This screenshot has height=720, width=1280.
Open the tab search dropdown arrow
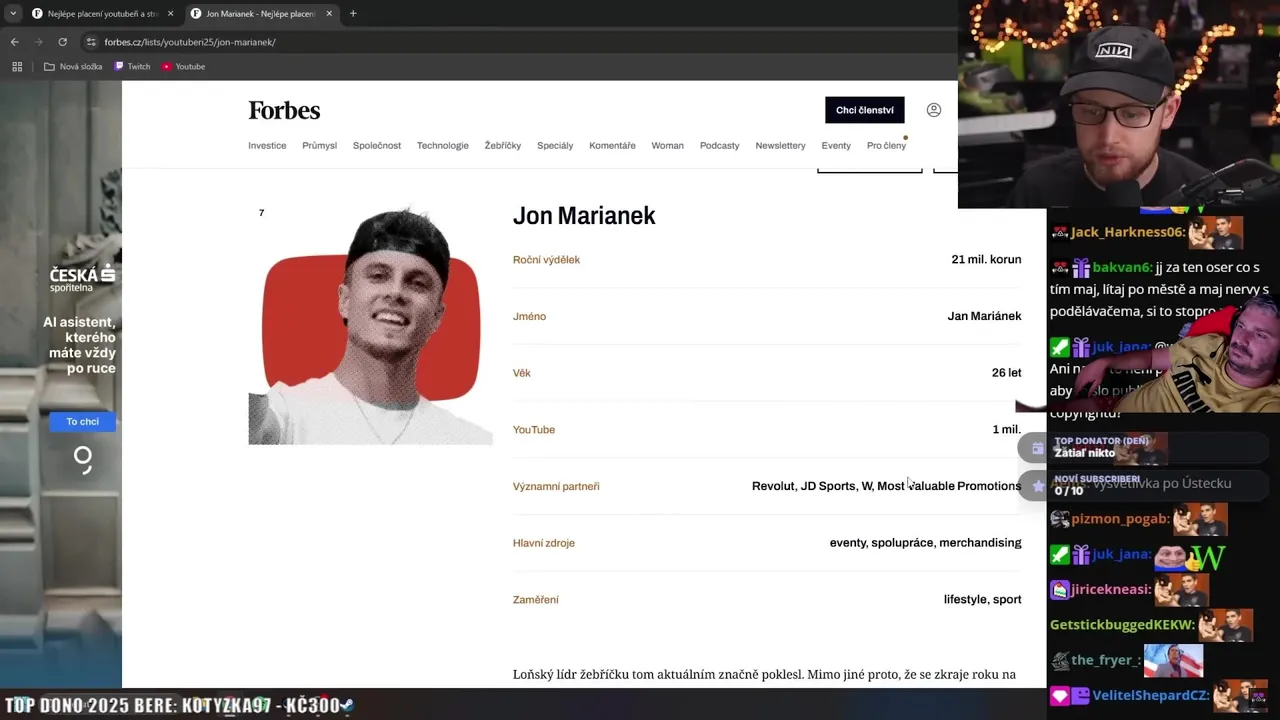click(12, 13)
